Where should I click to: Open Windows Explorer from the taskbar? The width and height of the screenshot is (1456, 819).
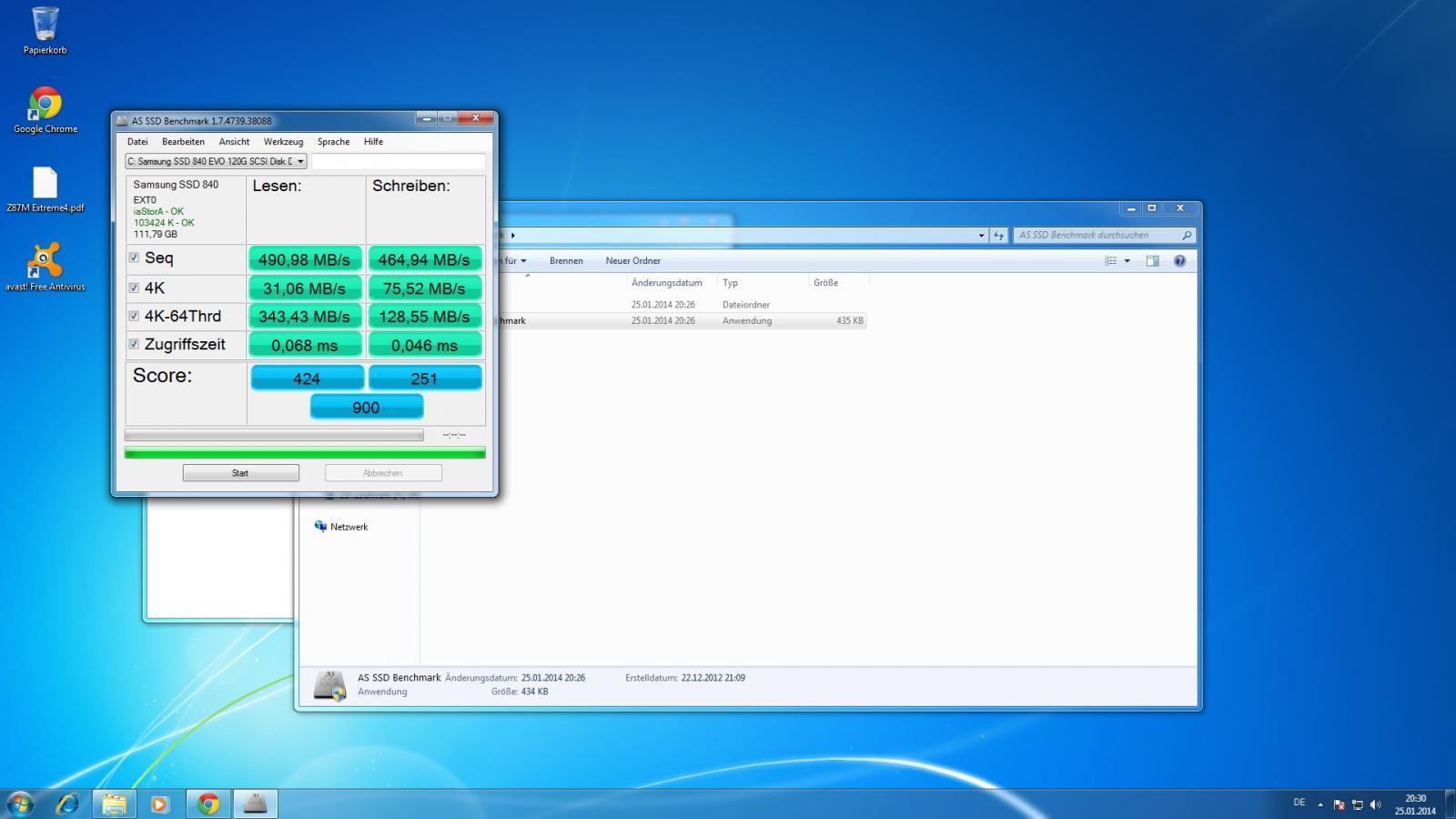(114, 804)
